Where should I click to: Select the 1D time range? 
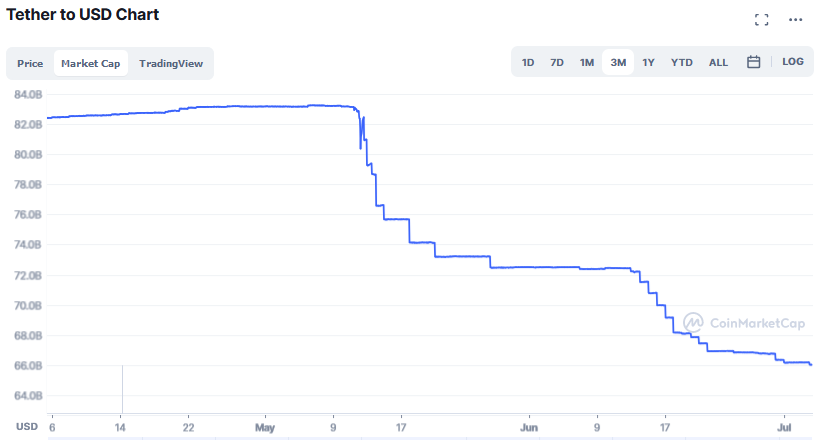(528, 63)
